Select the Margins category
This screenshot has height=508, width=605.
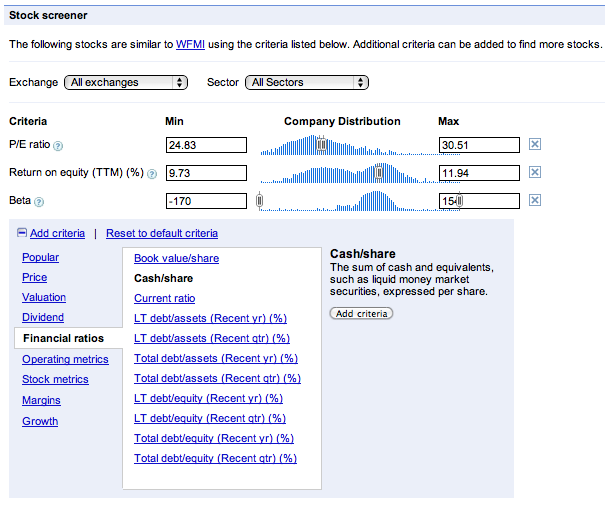41,400
